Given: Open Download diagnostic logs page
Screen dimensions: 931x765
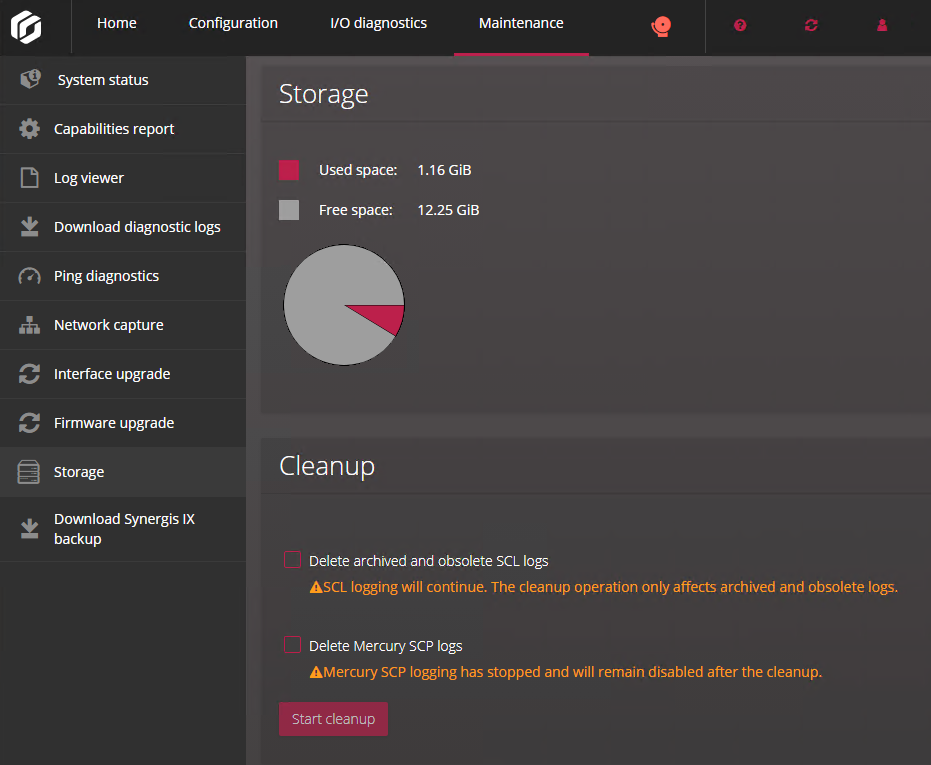Looking at the screenshot, I should pos(137,227).
